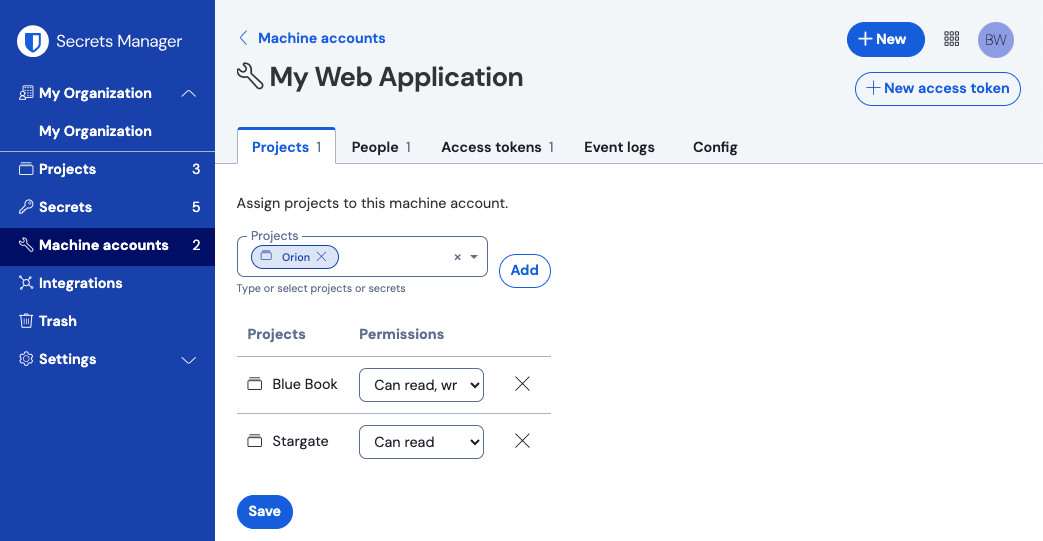Image resolution: width=1043 pixels, height=541 pixels.
Task: Clear all selections in Projects field
Action: tap(457, 257)
